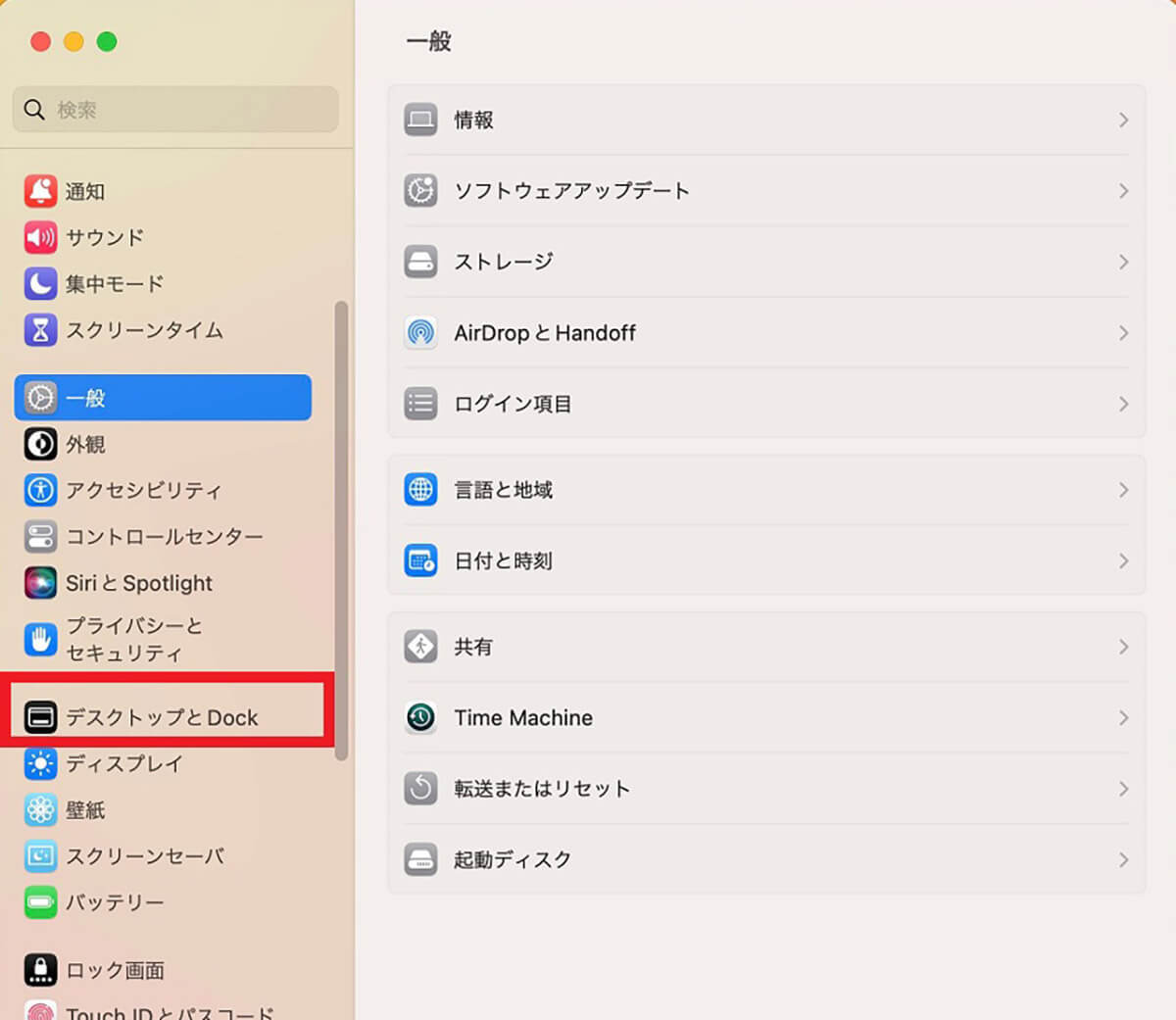
Task: Open the 通知 bell icon in sidebar
Action: click(x=40, y=191)
